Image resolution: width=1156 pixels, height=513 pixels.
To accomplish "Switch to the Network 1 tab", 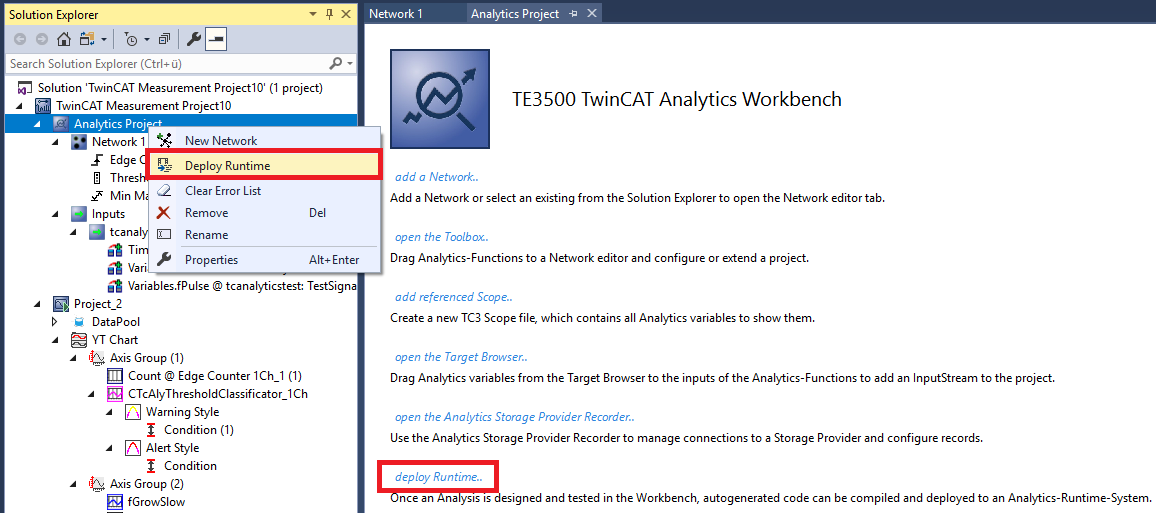I will [396, 14].
